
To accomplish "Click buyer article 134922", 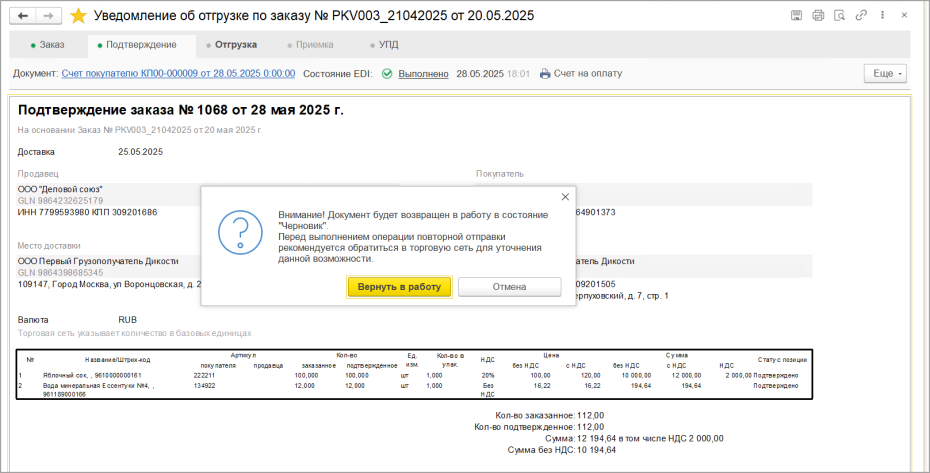I will click(x=204, y=386).
